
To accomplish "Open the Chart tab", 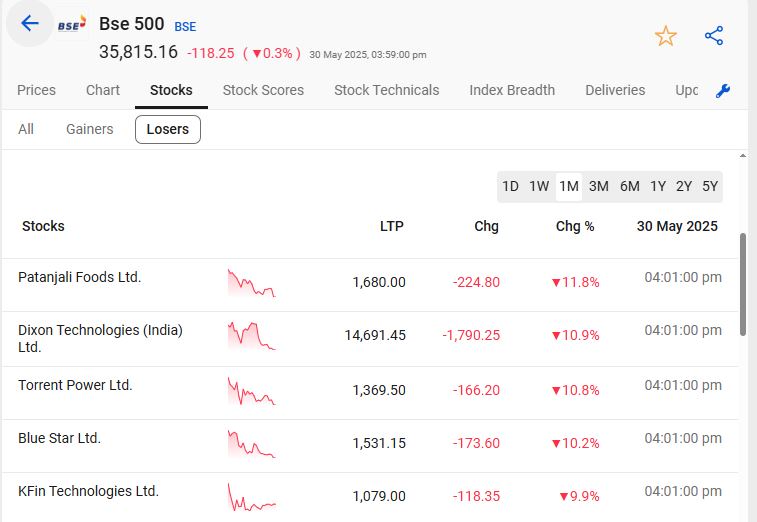I will [103, 90].
